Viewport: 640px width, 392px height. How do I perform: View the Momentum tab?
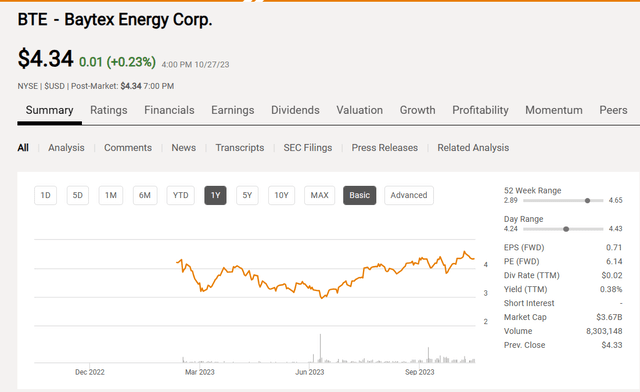coord(554,110)
